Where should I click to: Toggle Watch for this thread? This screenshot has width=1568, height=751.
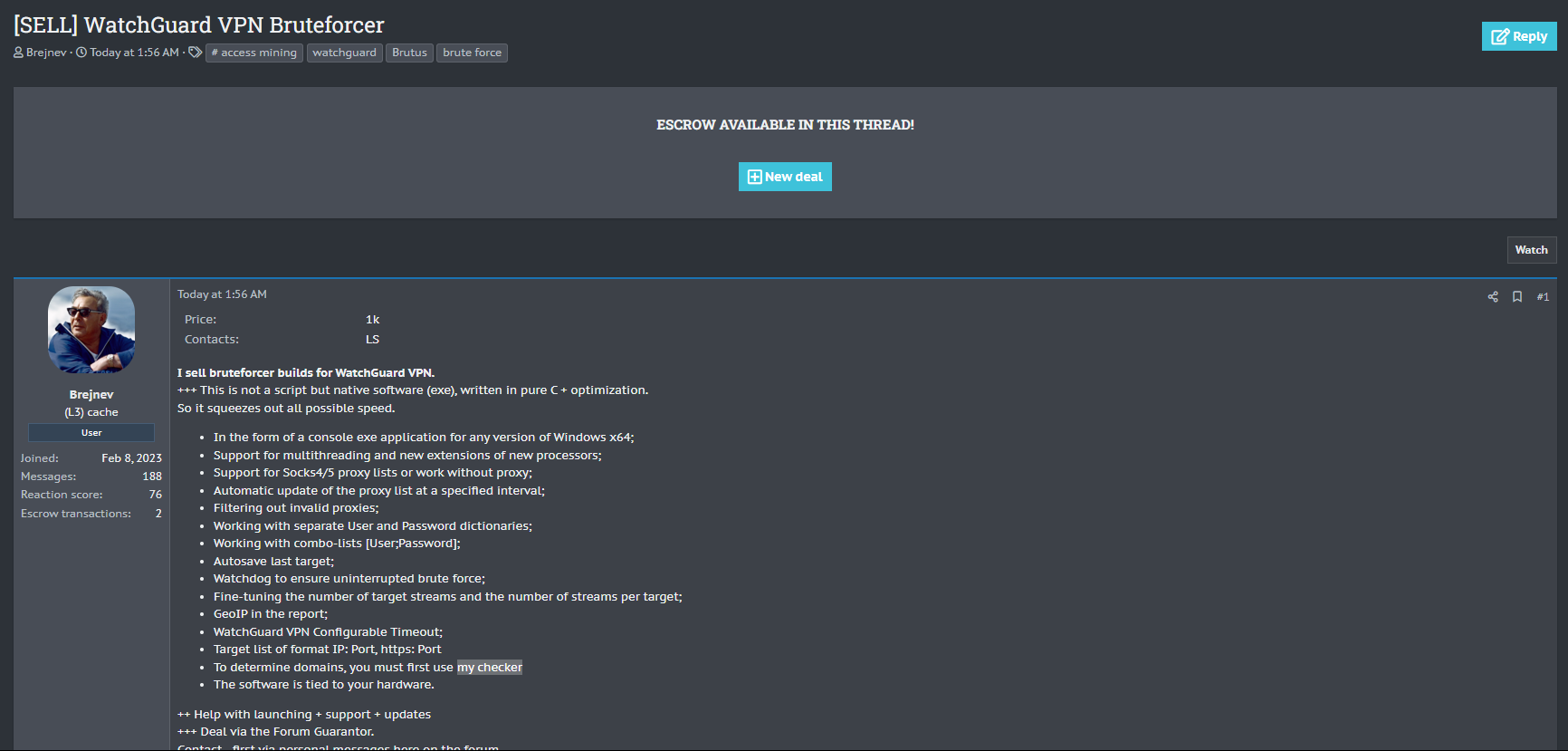tap(1531, 250)
